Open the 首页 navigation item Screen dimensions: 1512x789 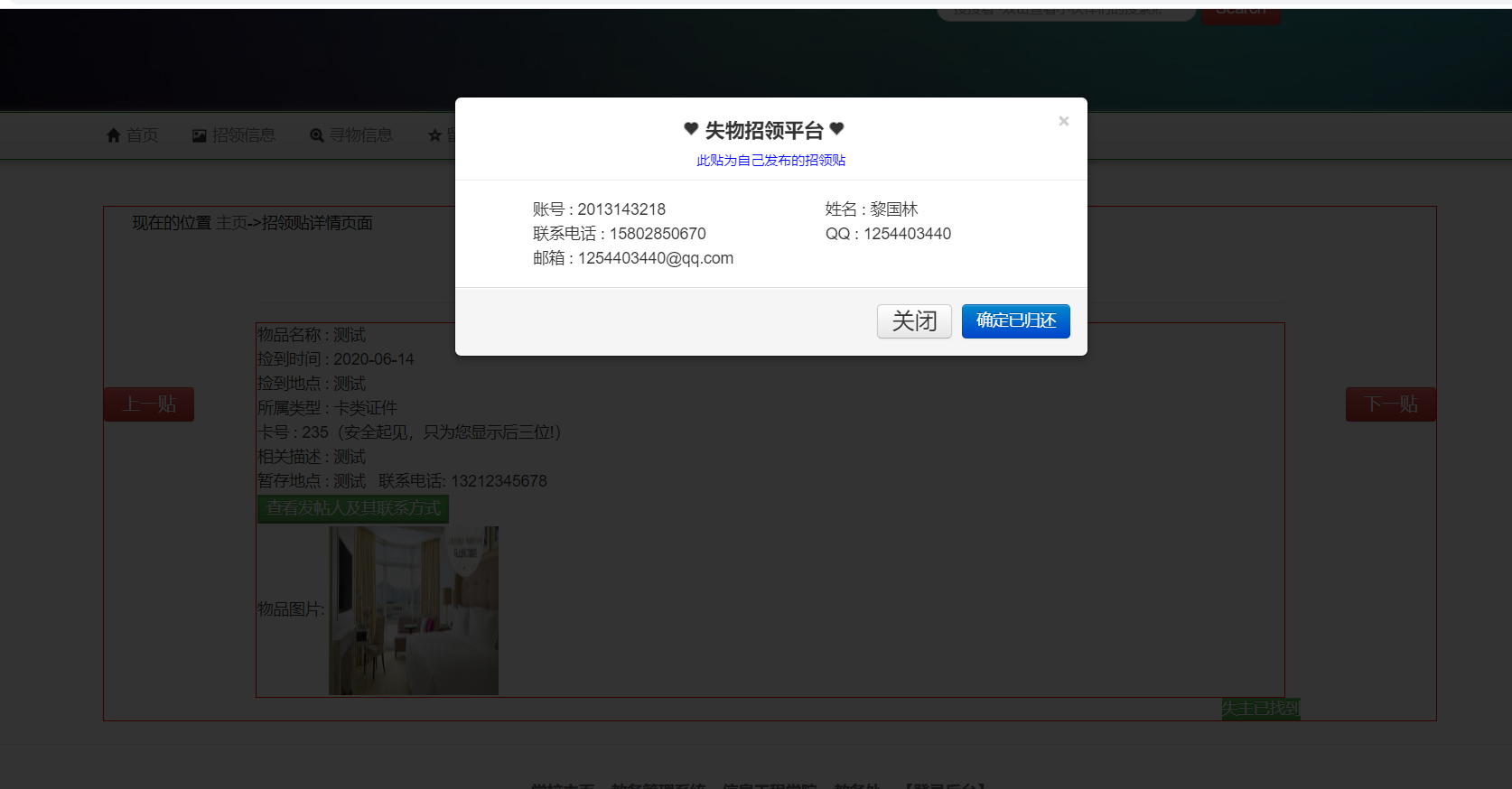pos(142,135)
